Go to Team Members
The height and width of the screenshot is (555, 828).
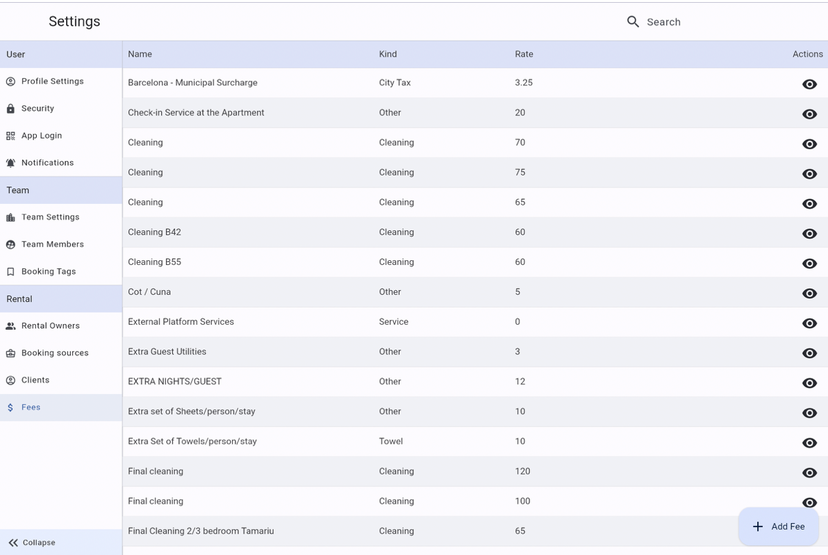(x=61, y=244)
